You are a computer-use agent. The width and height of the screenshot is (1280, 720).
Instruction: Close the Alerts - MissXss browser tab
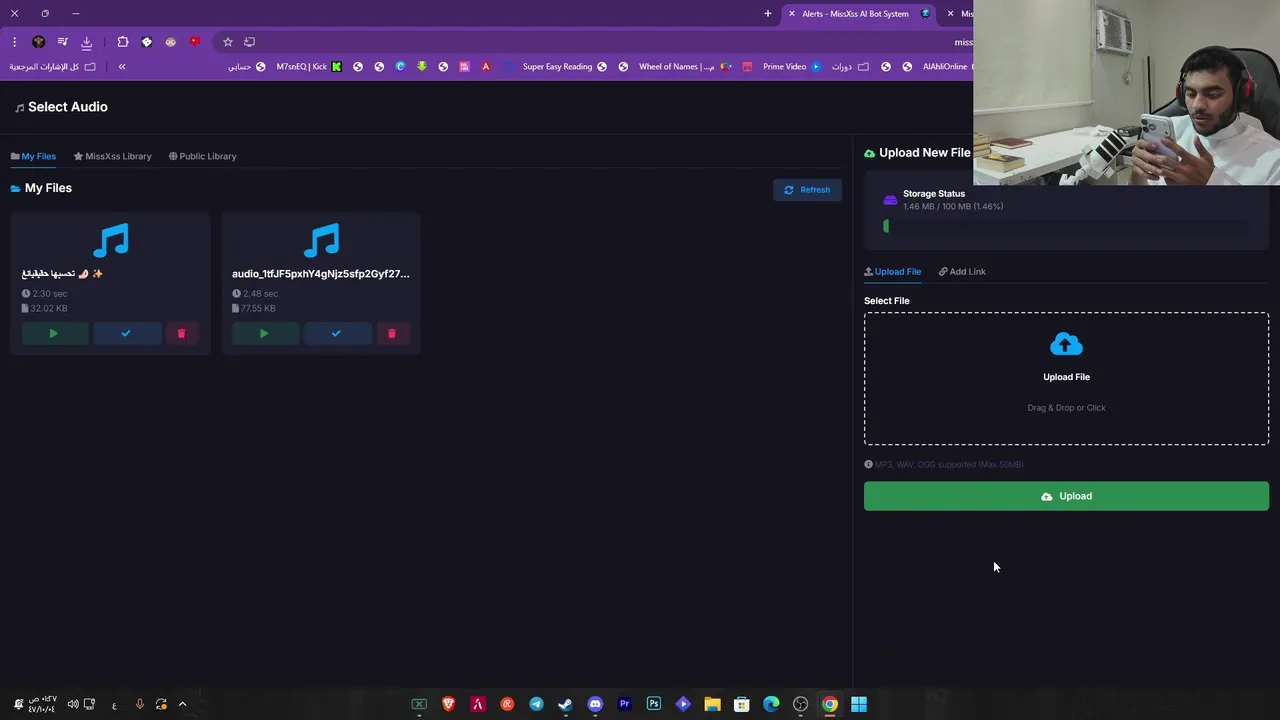[x=792, y=14]
